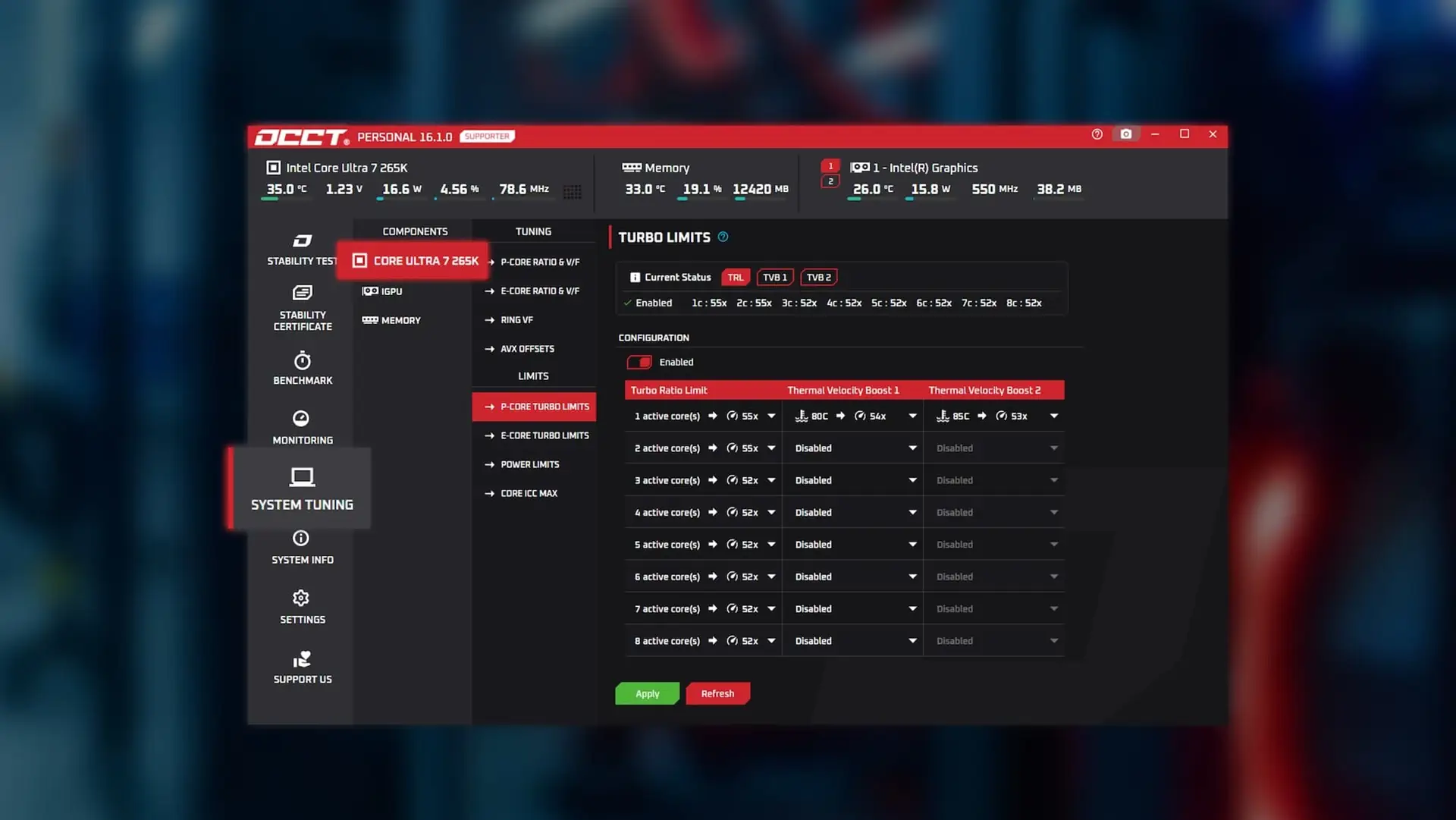Open Ring VF tuning
1456x820 pixels.
[510, 320]
